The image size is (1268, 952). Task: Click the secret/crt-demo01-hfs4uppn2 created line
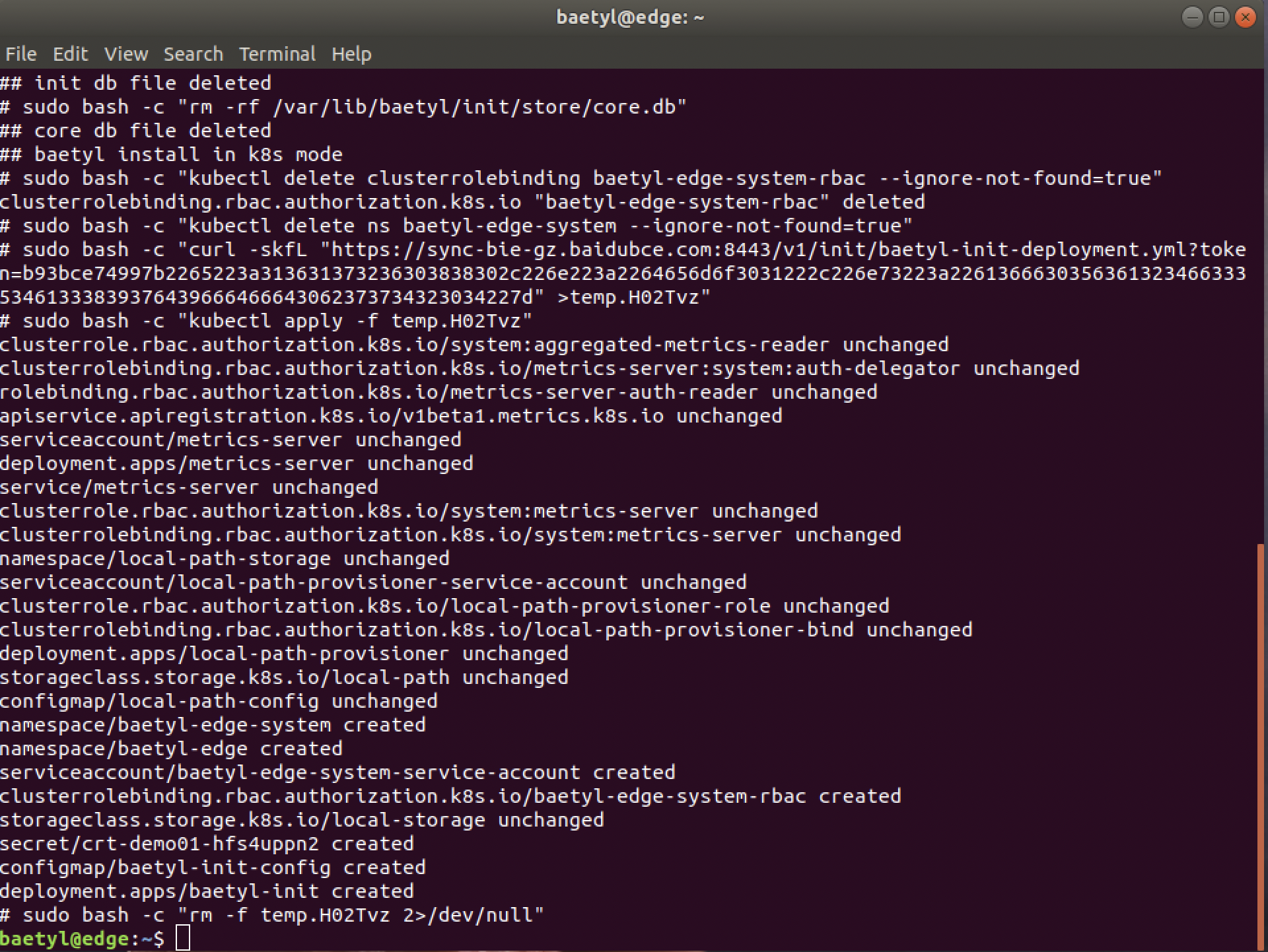coord(207,844)
